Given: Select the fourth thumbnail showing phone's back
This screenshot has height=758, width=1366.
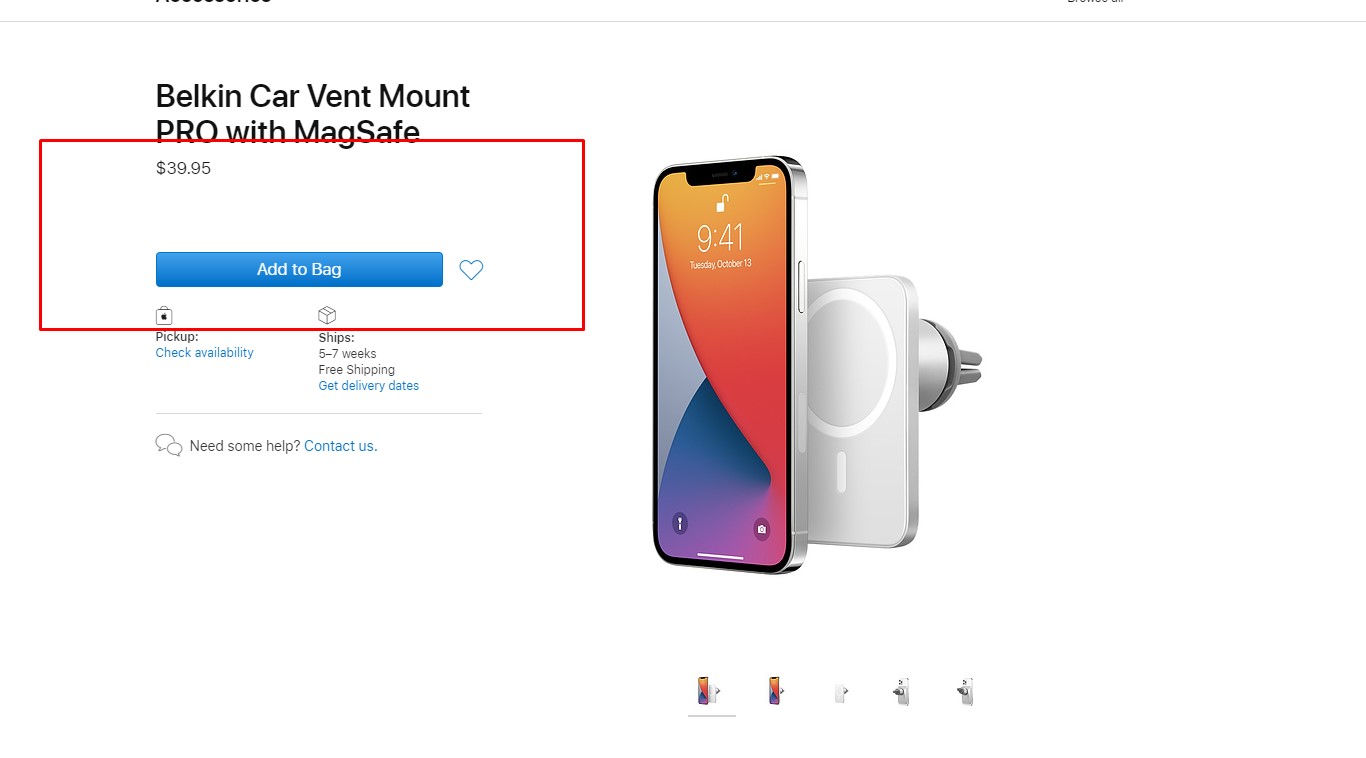Looking at the screenshot, I should click(902, 691).
